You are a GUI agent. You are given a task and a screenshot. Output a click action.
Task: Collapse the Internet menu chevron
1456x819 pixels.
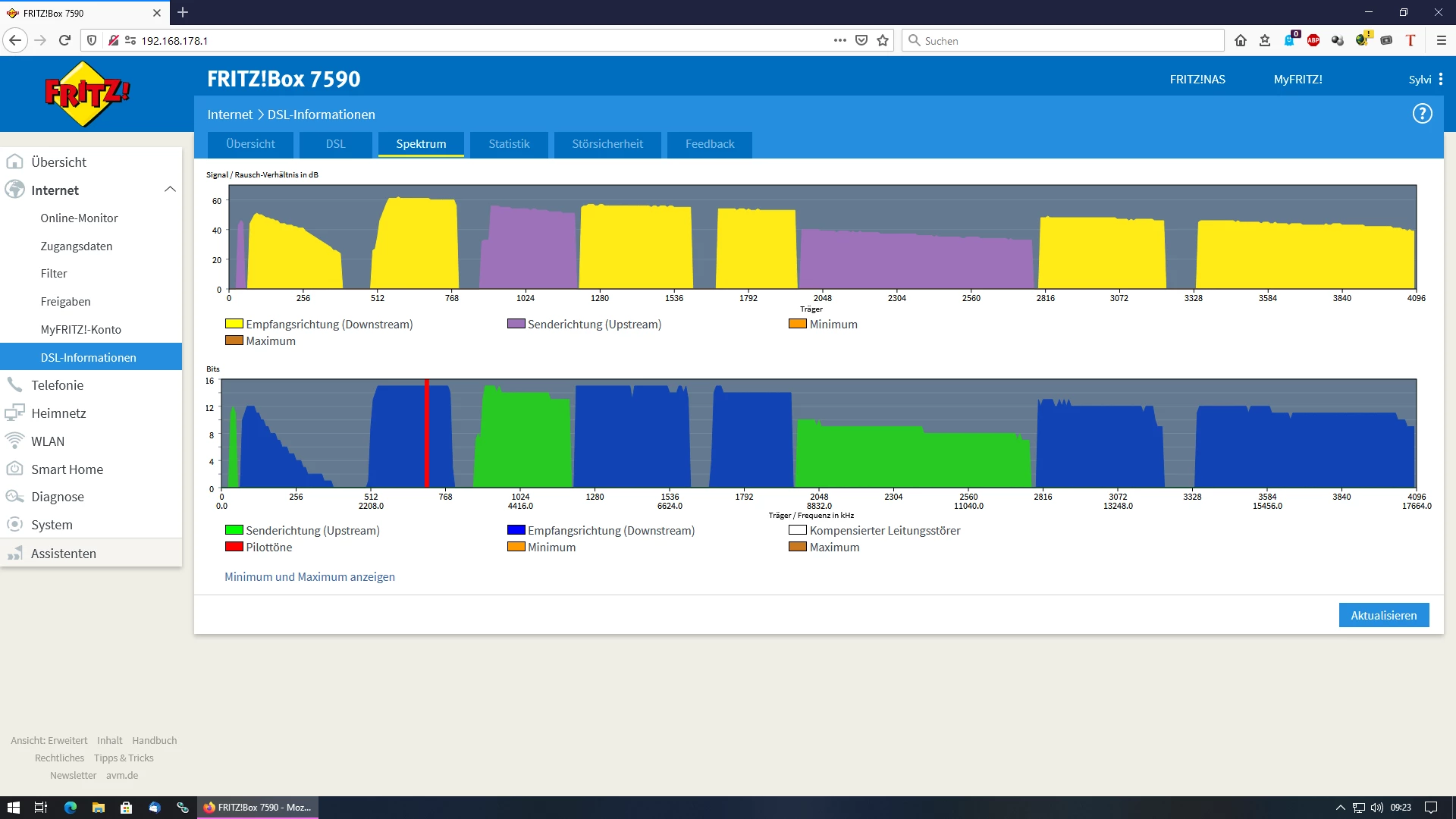pyautogui.click(x=170, y=190)
